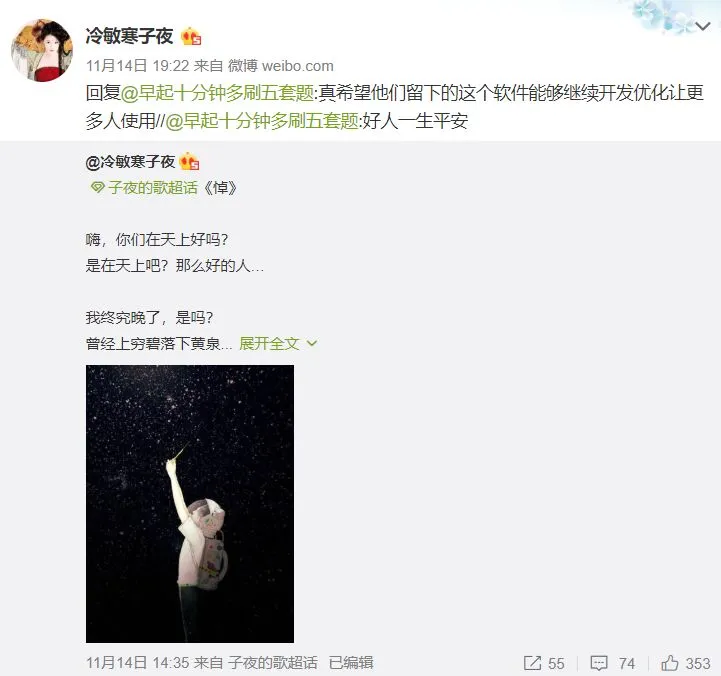This screenshot has width=721, height=676.
Task: Click the membership crown badge beside the top username
Action: (x=191, y=36)
